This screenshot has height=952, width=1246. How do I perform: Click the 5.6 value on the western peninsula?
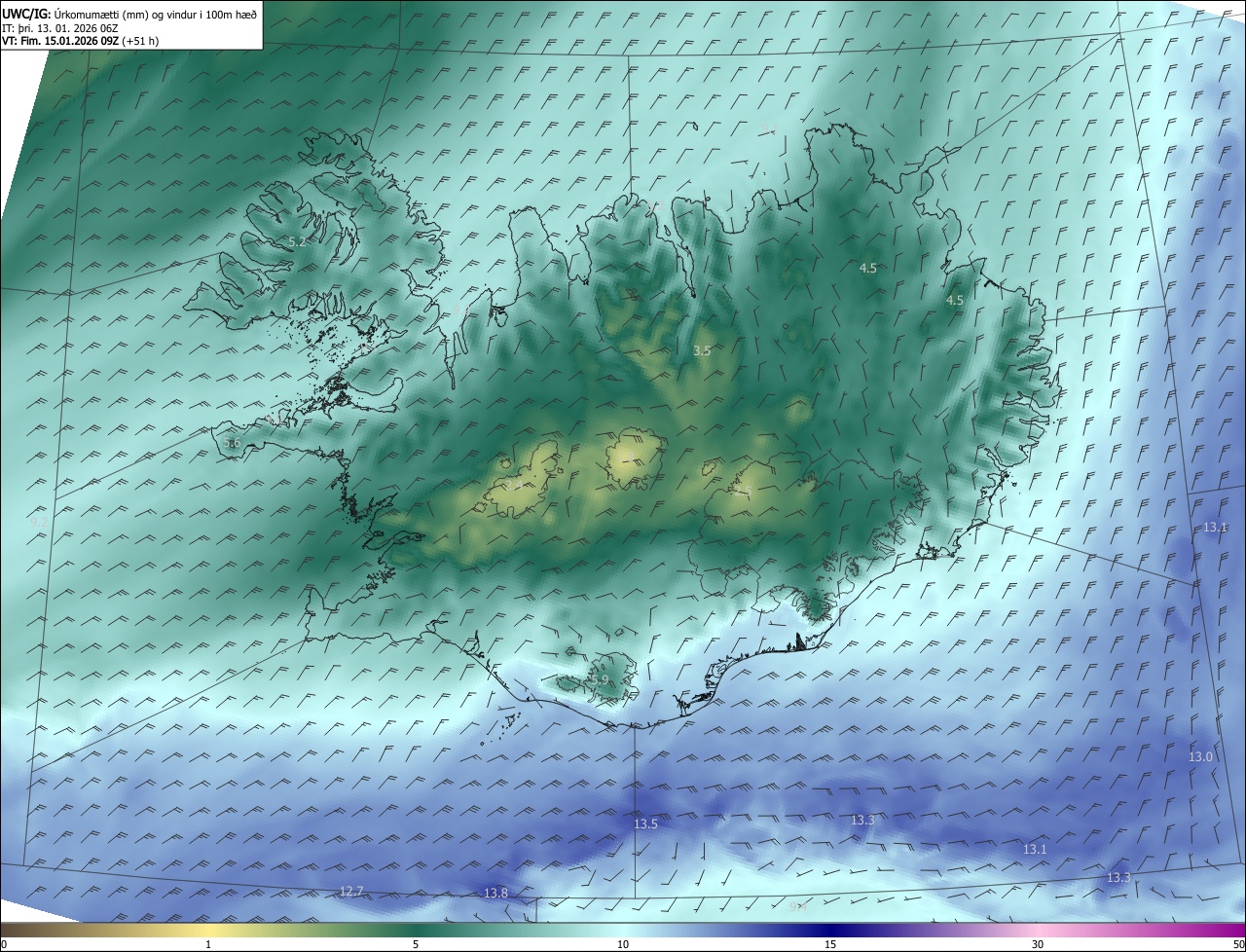[x=232, y=443]
